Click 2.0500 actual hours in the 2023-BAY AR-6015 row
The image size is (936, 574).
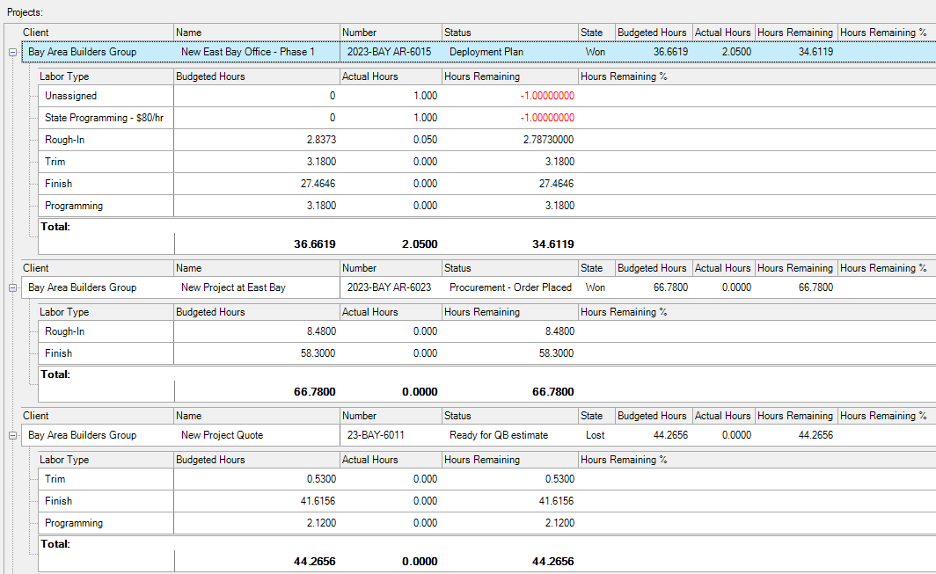point(737,52)
